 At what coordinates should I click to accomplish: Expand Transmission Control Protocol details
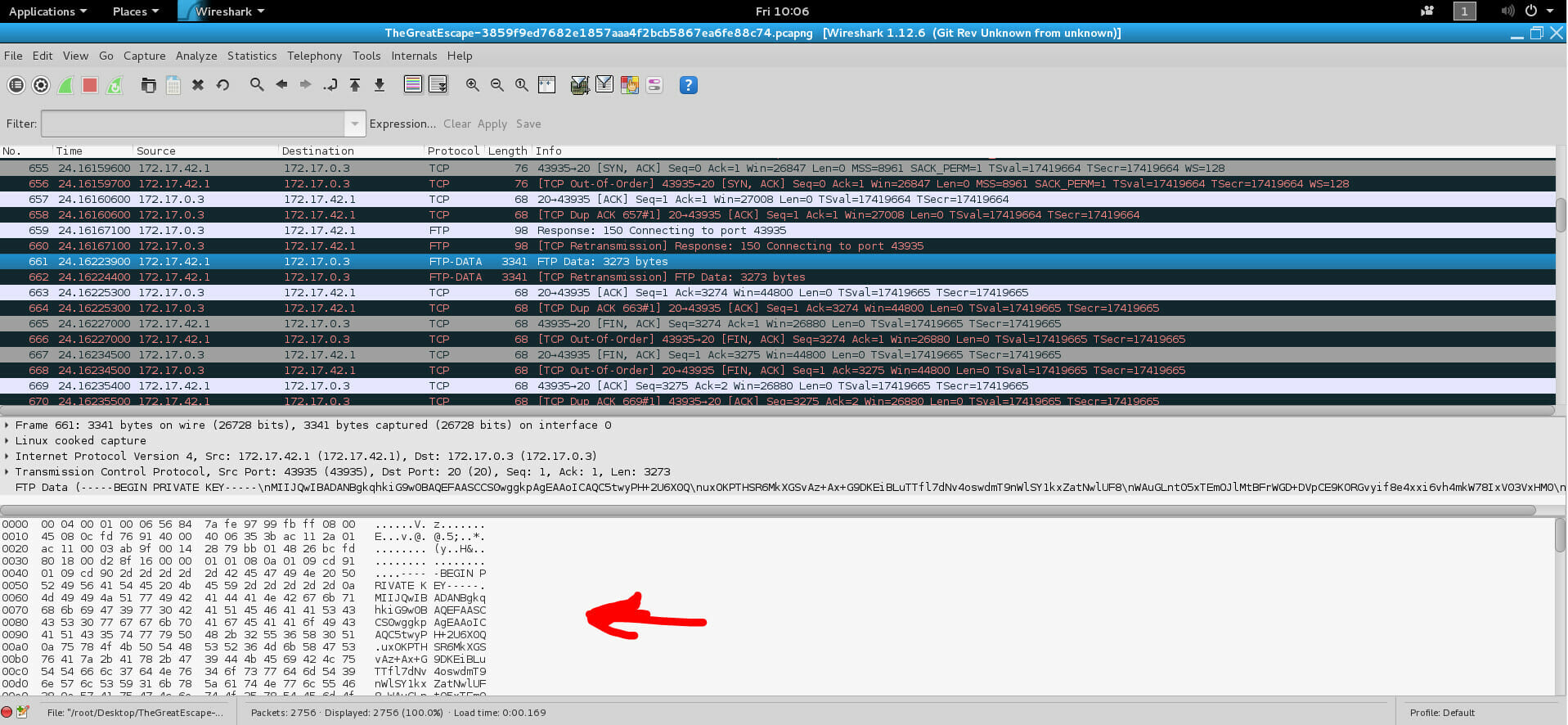tap(7, 471)
